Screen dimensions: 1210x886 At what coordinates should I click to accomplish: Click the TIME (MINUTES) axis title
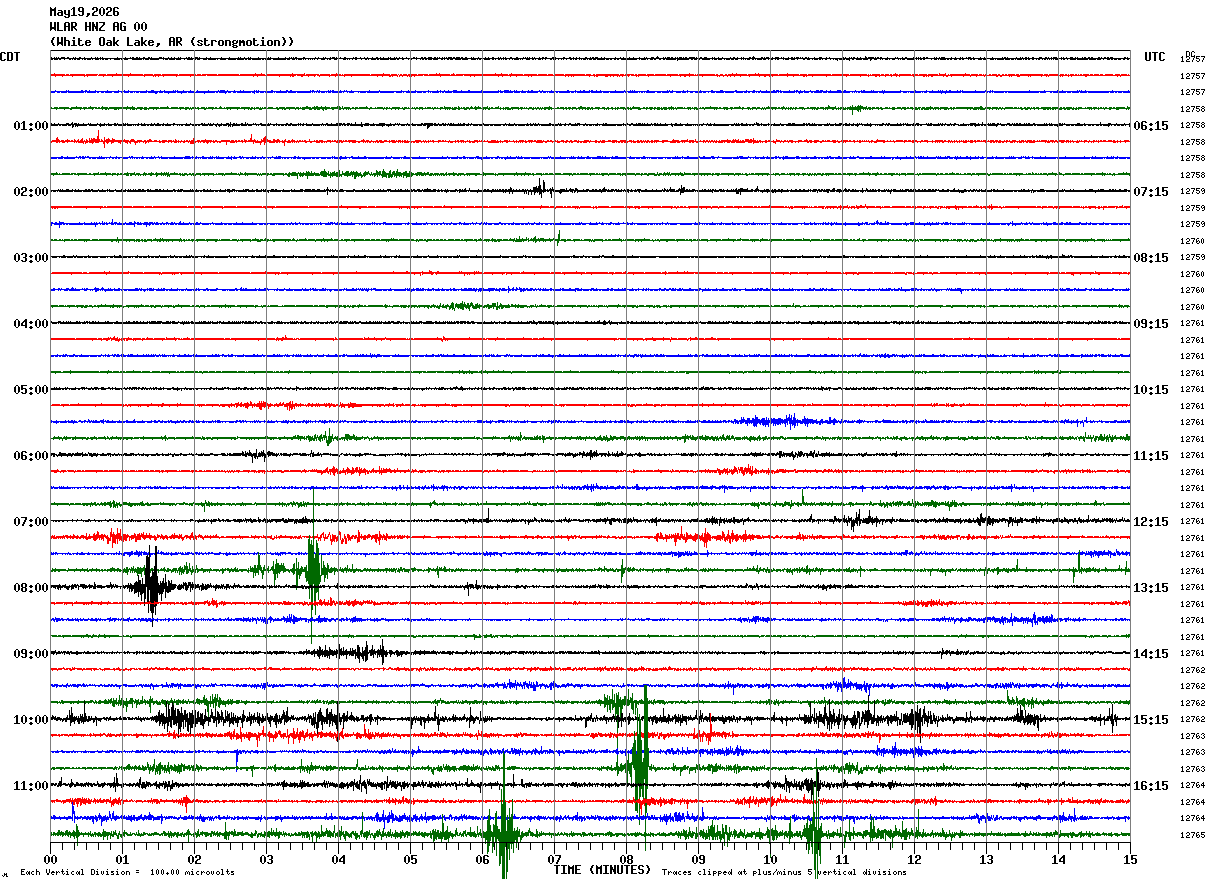[x=602, y=870]
